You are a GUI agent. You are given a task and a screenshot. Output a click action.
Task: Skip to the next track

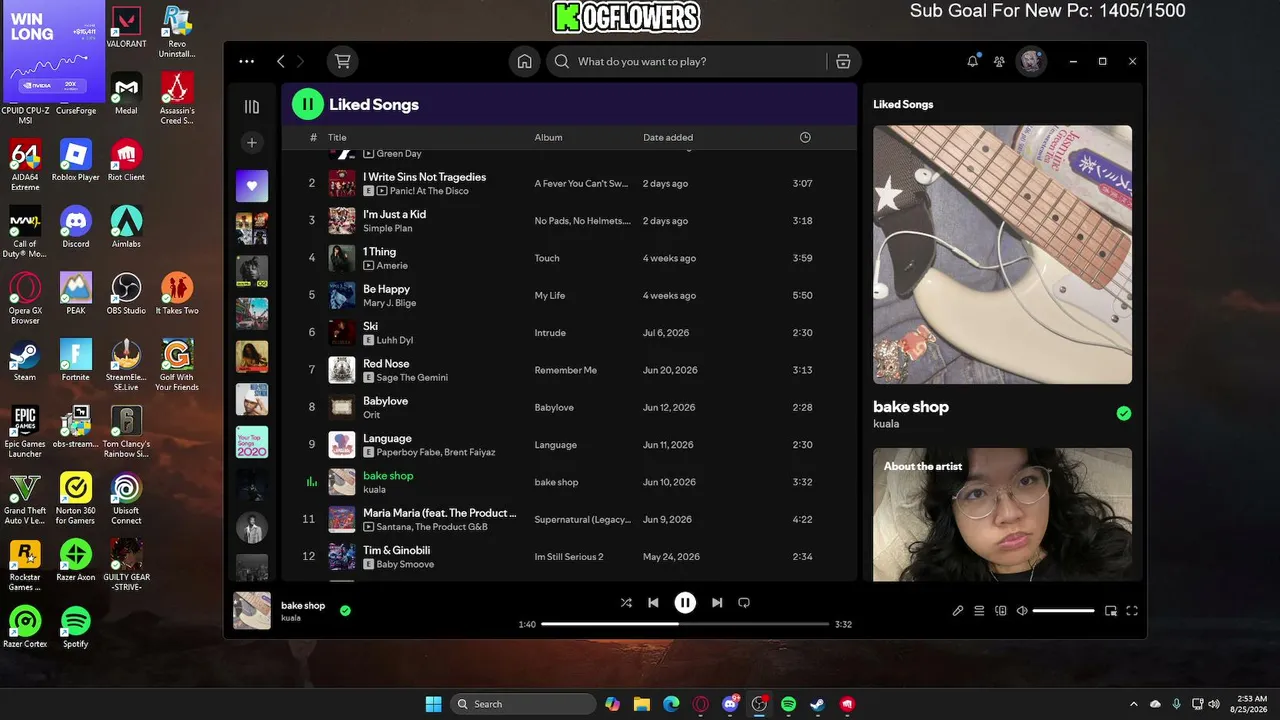coord(717,603)
